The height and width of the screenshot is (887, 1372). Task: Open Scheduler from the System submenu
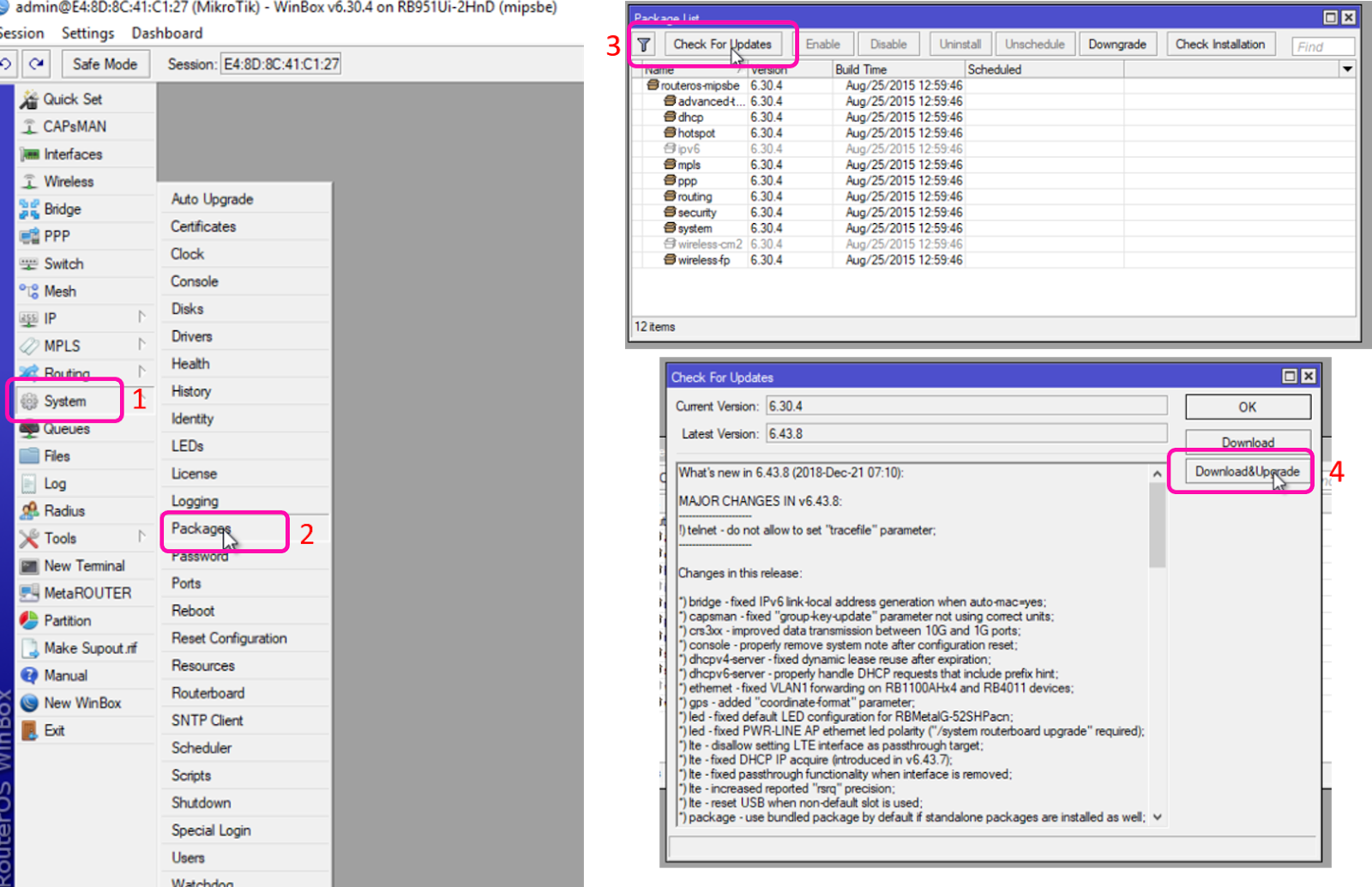point(202,748)
